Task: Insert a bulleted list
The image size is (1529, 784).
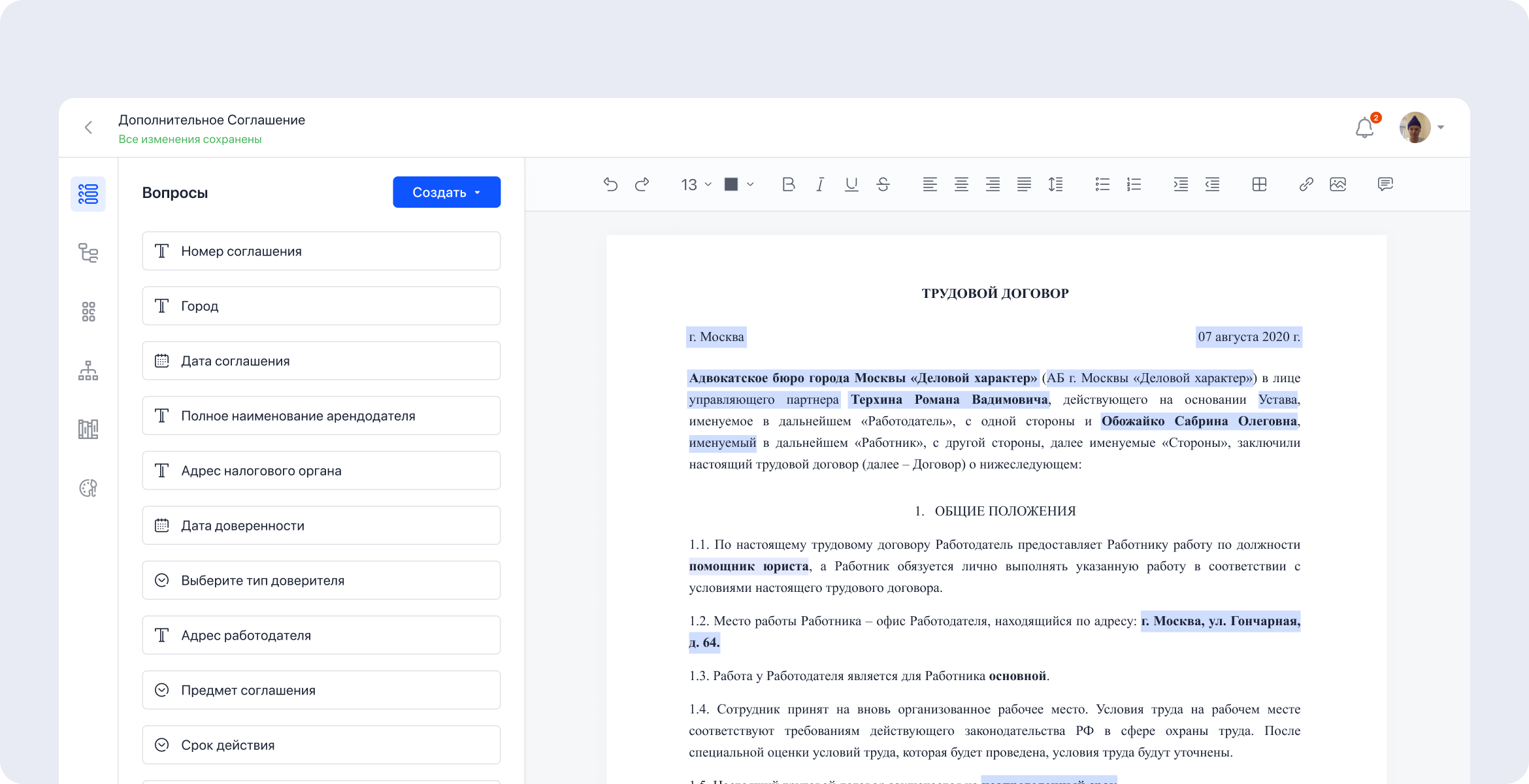Action: point(1102,184)
